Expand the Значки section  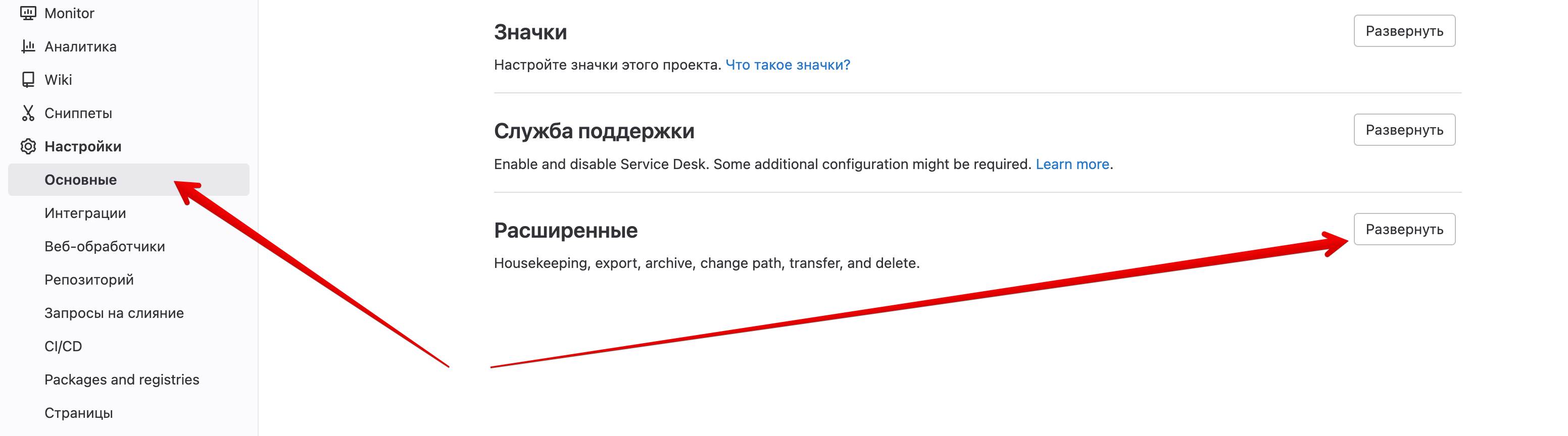(x=1404, y=31)
